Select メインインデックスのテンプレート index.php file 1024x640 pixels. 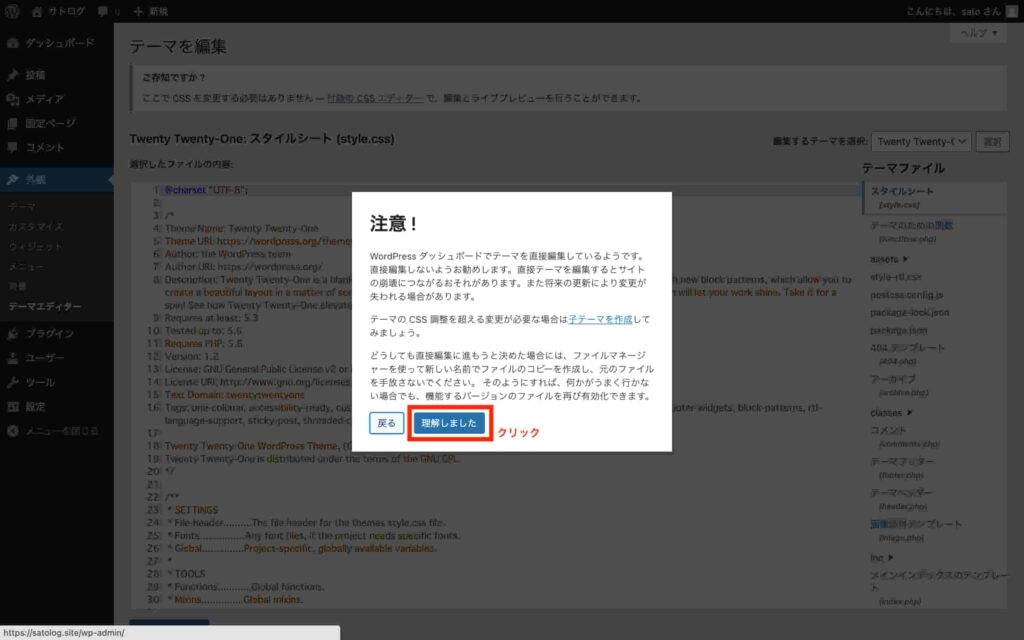938,588
